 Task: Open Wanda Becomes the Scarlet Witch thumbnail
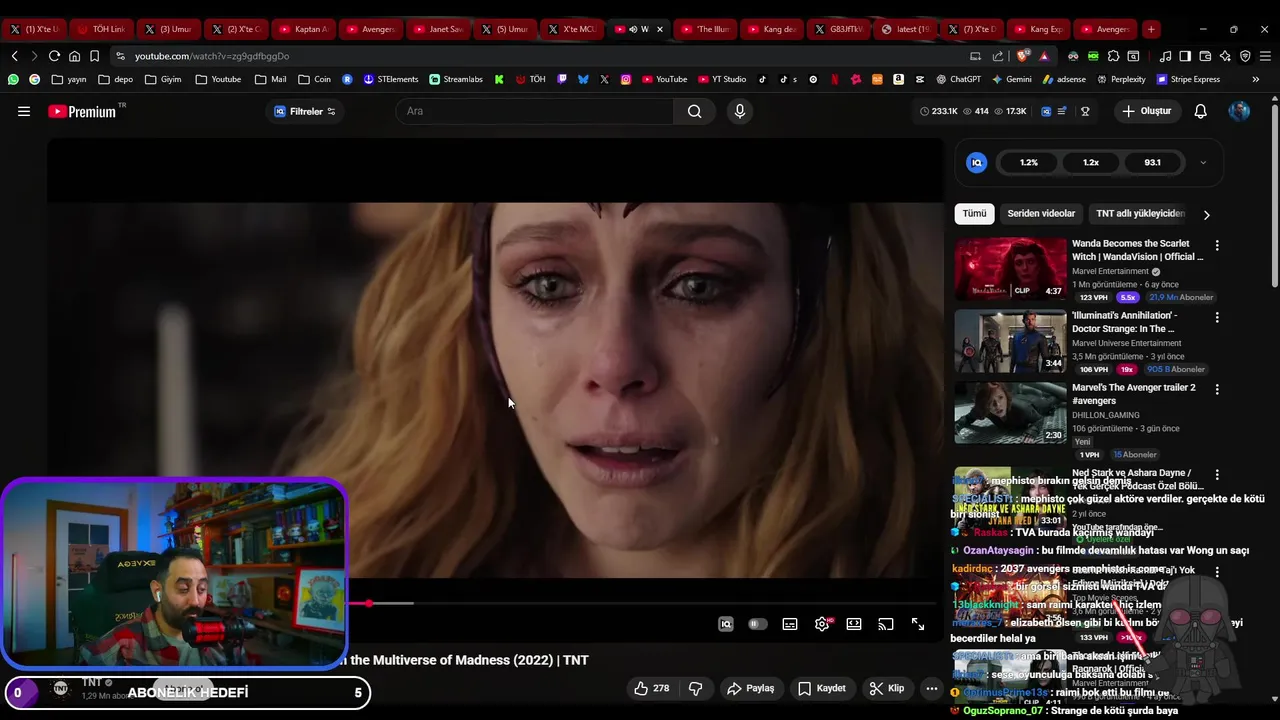point(1010,269)
